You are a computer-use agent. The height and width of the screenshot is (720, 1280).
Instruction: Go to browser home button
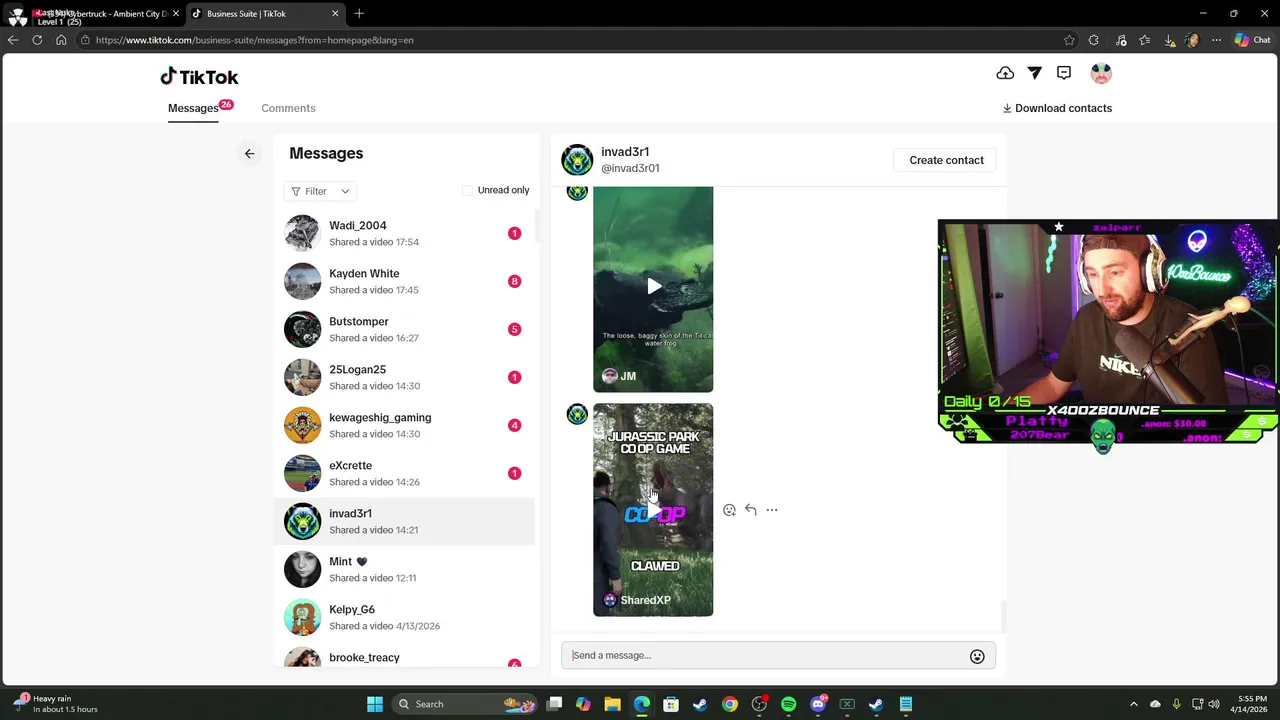click(61, 40)
